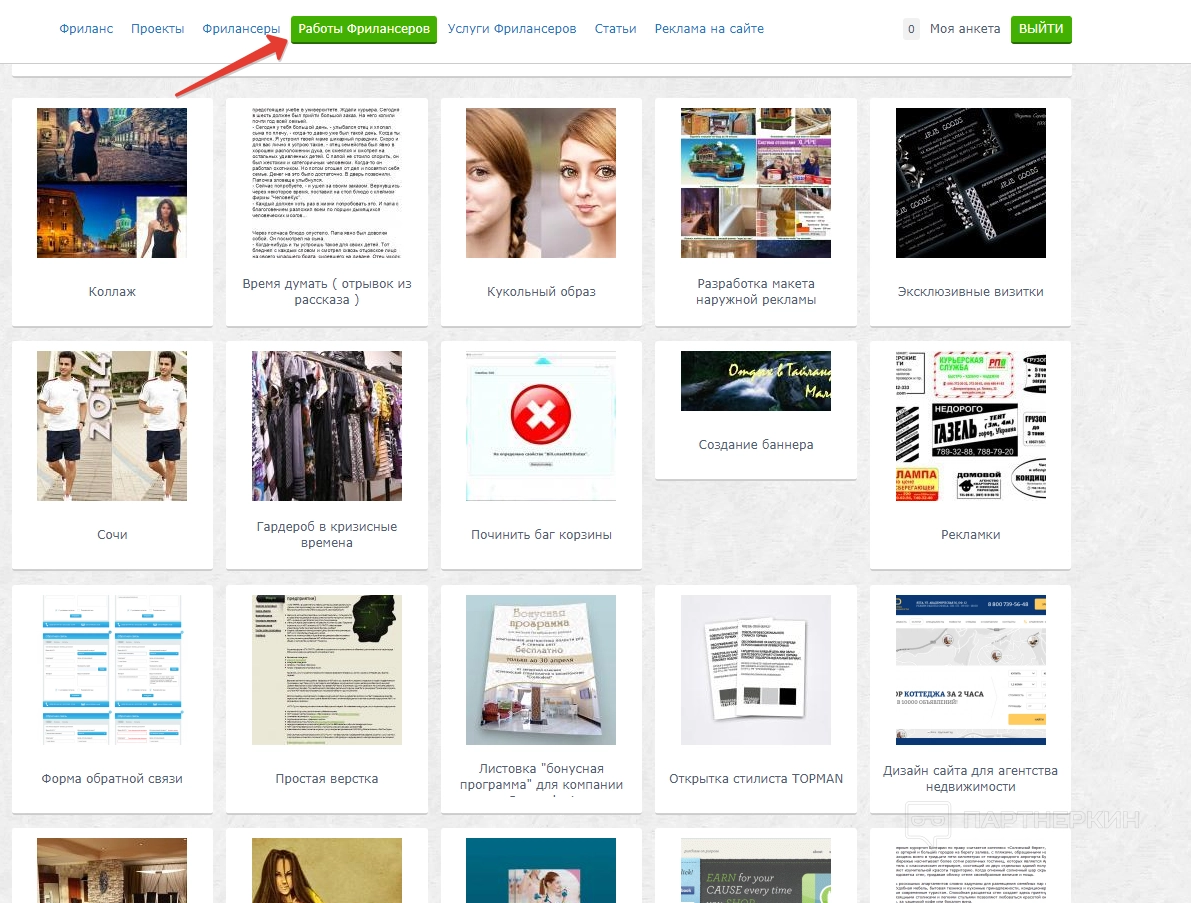Open the TOPMAN stylist postcard thumbnail
Screen dimensions: 1191x903
[x=756, y=670]
